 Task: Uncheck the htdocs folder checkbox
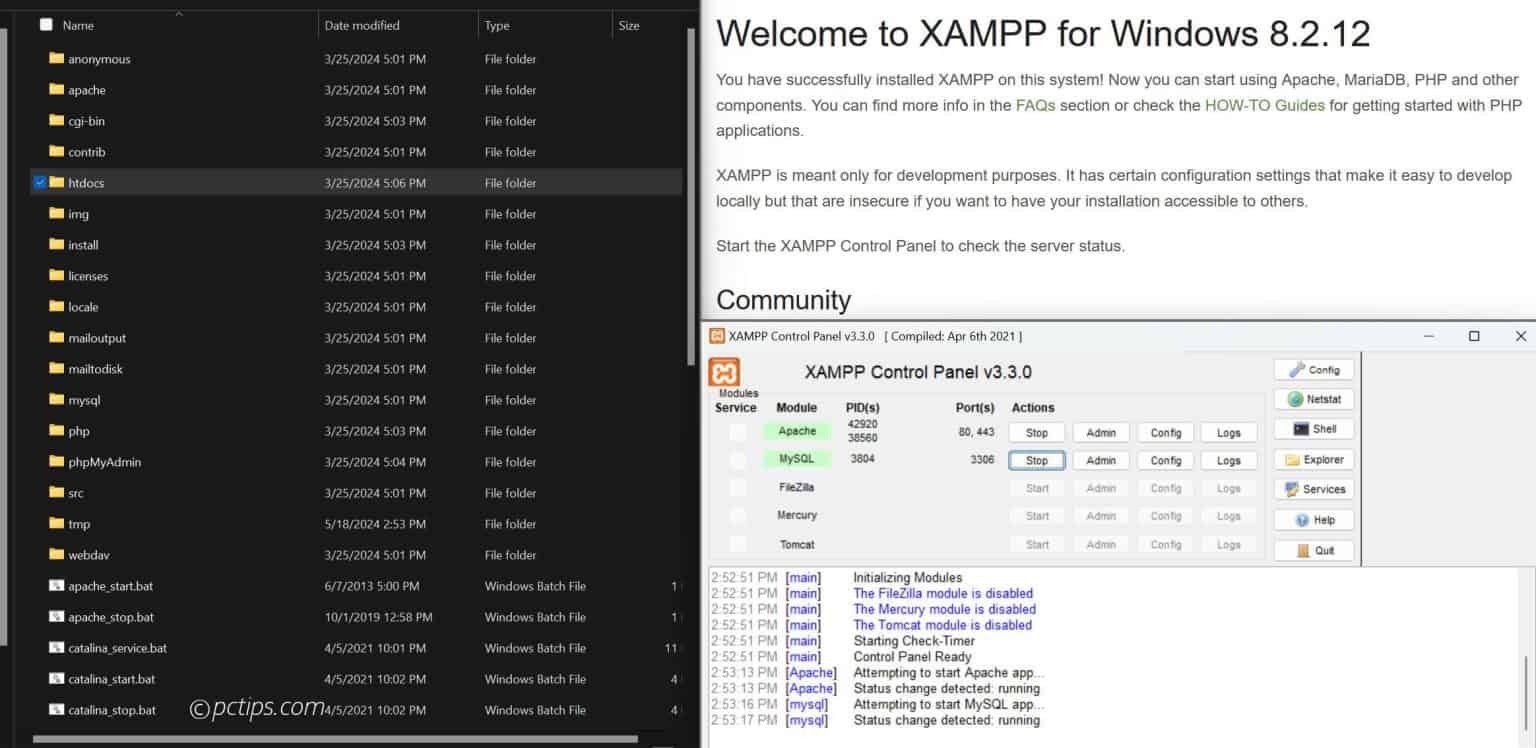[40, 183]
